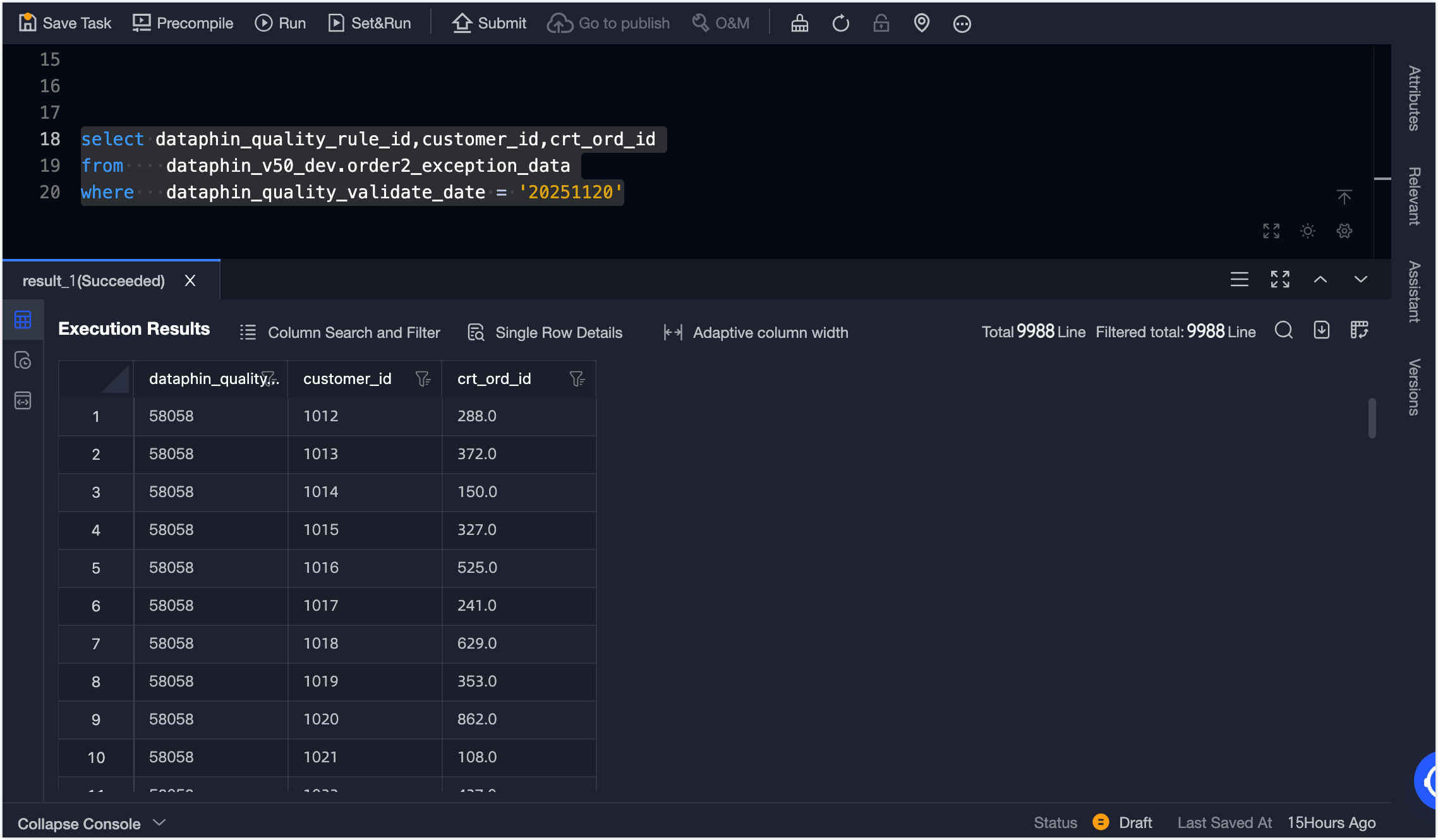Click the column settings table icon
Image resolution: width=1438 pixels, height=840 pixels.
[1360, 330]
